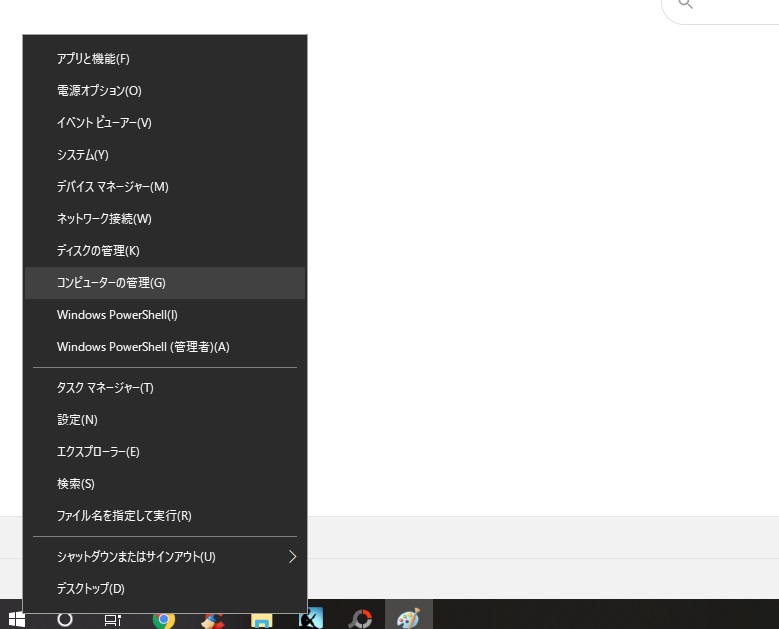Open ファイル名を指定して実行(R)

point(164,516)
